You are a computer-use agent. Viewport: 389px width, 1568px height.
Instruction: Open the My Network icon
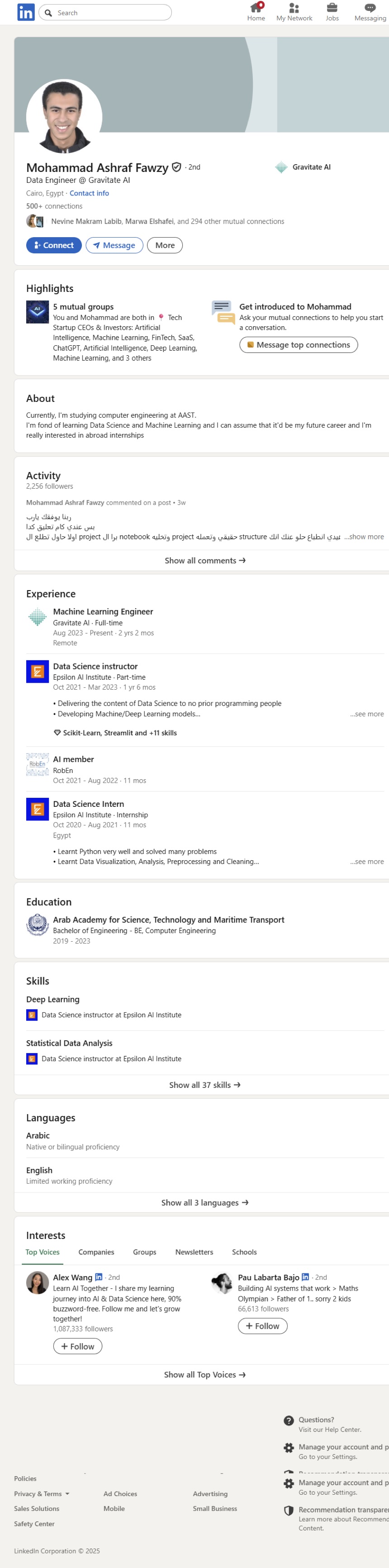pyautogui.click(x=294, y=8)
